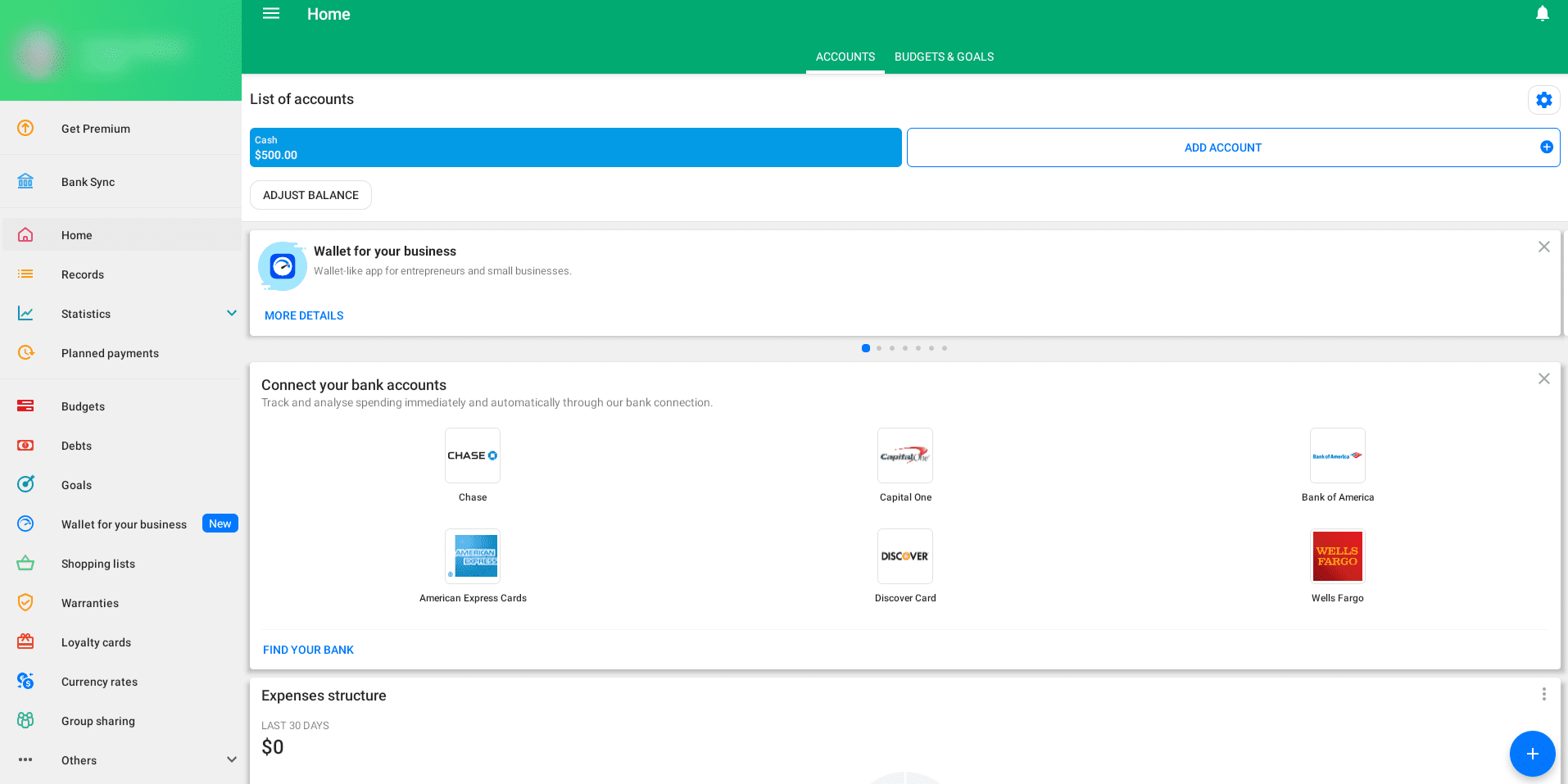Image resolution: width=1568 pixels, height=784 pixels.
Task: Click the Adjust Balance button
Action: pos(310,195)
